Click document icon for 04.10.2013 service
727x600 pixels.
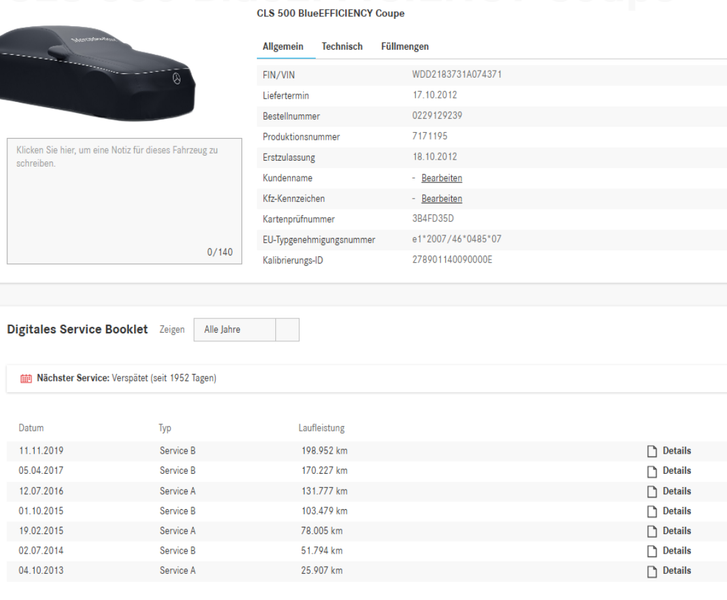652,571
